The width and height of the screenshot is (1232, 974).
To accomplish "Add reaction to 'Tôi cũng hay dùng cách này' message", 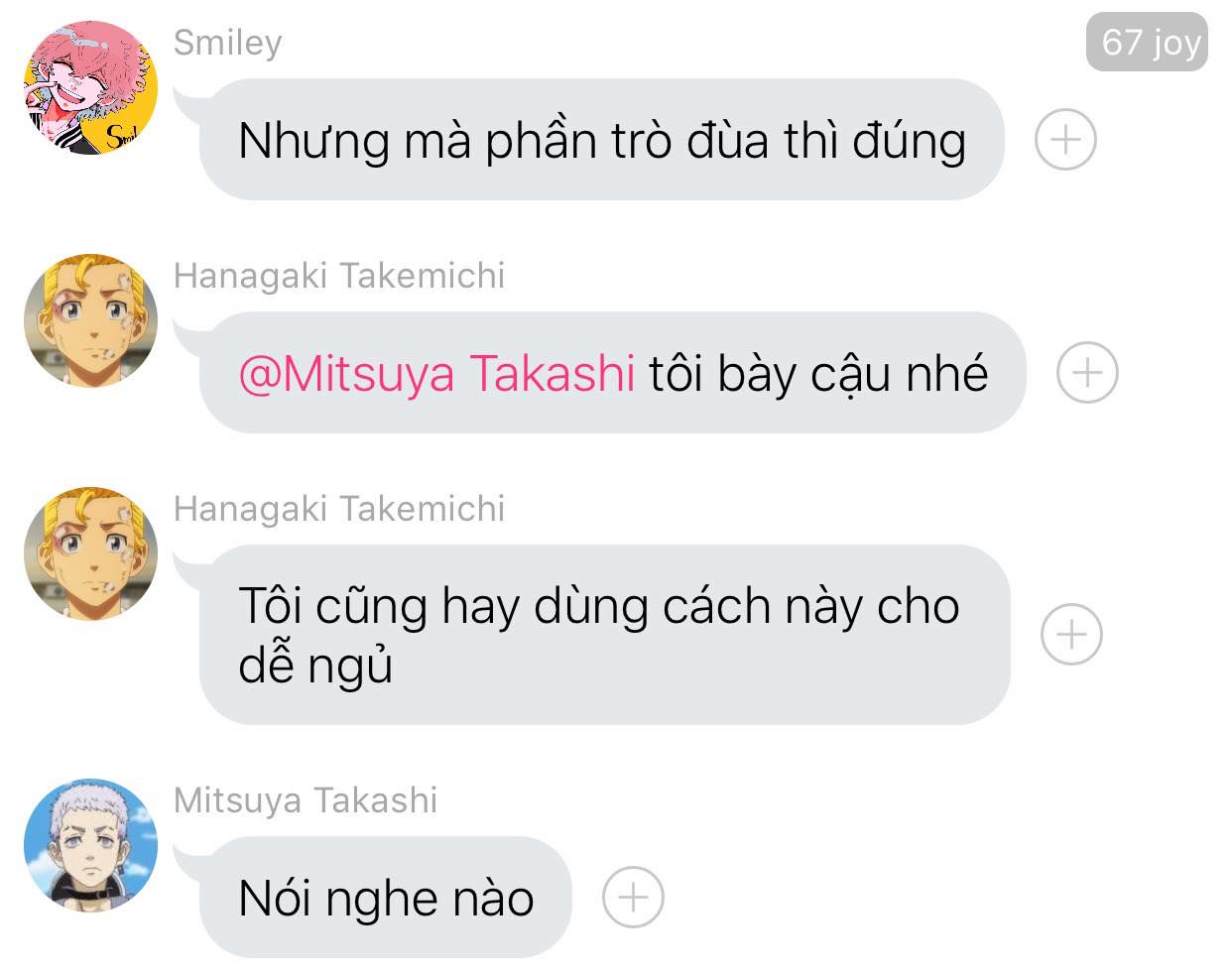I will point(1071,635).
